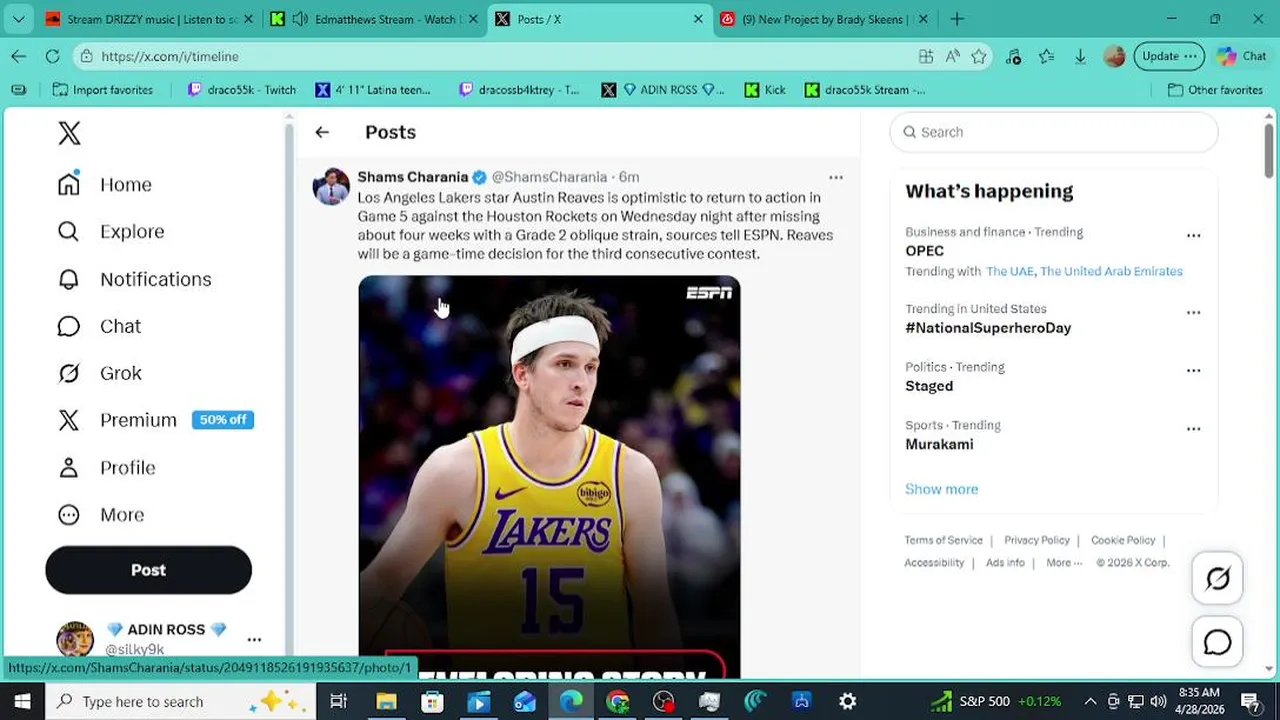The image size is (1280, 720).
Task: Open File Explorer from the taskbar
Action: pos(386,701)
